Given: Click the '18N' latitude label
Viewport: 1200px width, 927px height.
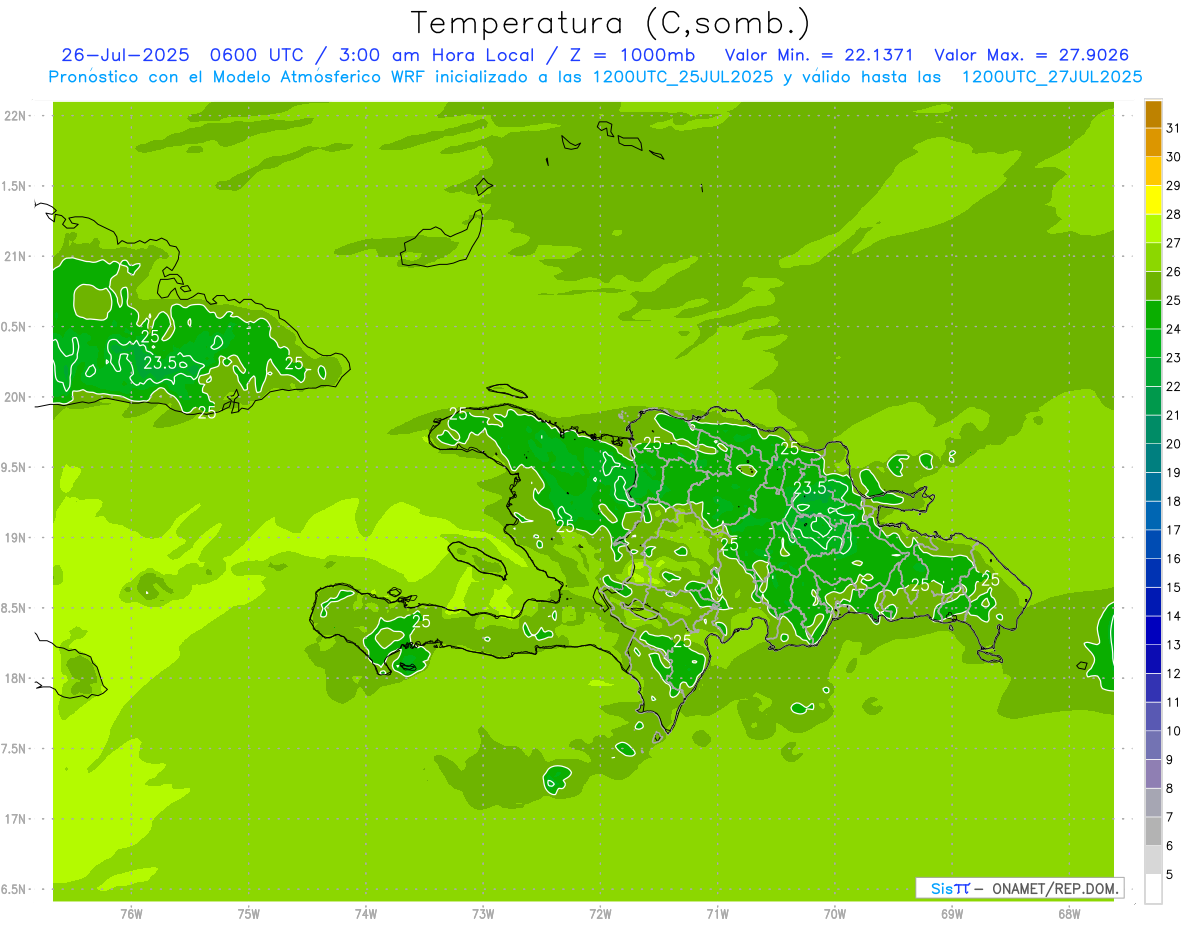Looking at the screenshot, I should click(x=17, y=679).
